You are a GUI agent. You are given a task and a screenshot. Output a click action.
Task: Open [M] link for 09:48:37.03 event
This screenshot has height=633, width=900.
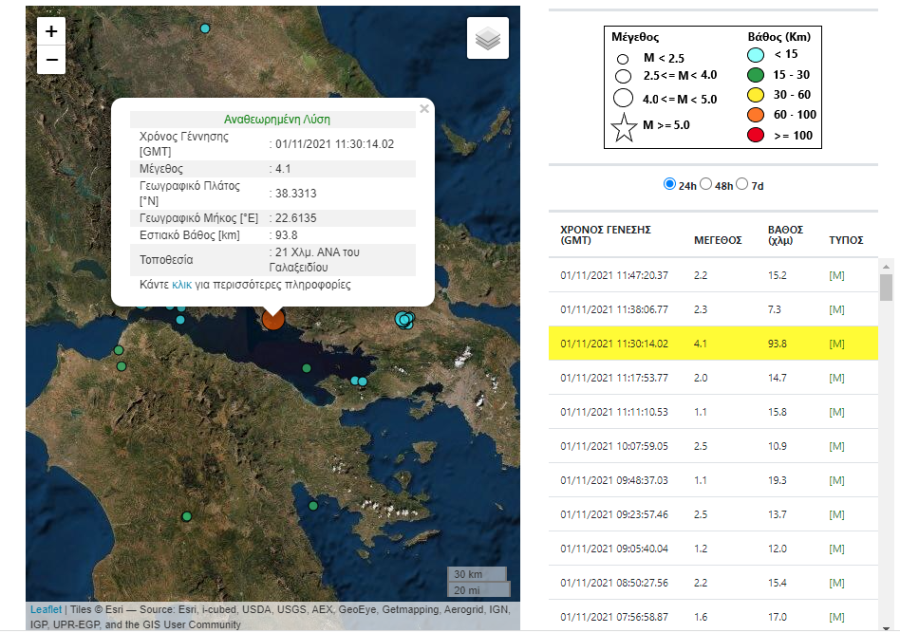pos(836,480)
